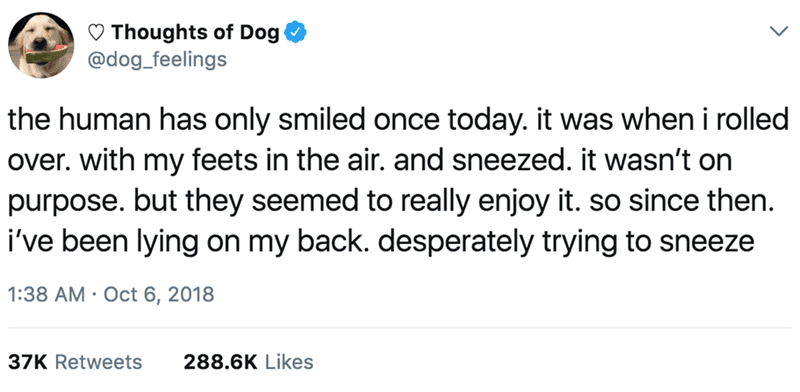Click the word "Dog" in the display name

point(260,34)
